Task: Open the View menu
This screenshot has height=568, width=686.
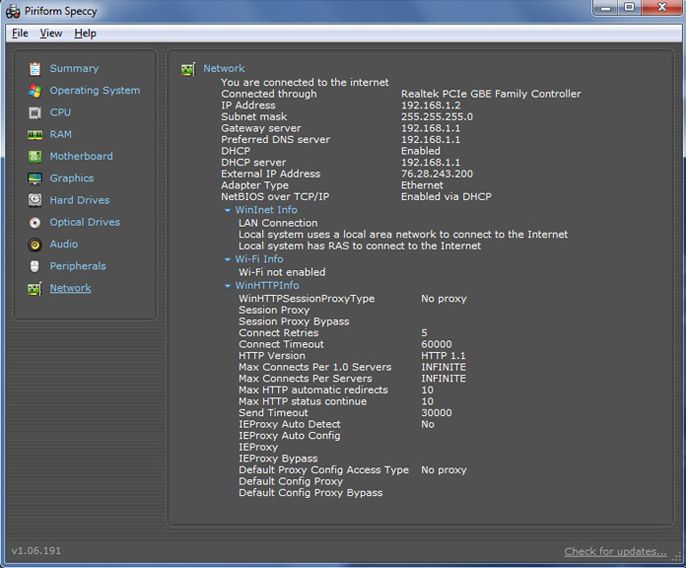Action: [x=51, y=33]
